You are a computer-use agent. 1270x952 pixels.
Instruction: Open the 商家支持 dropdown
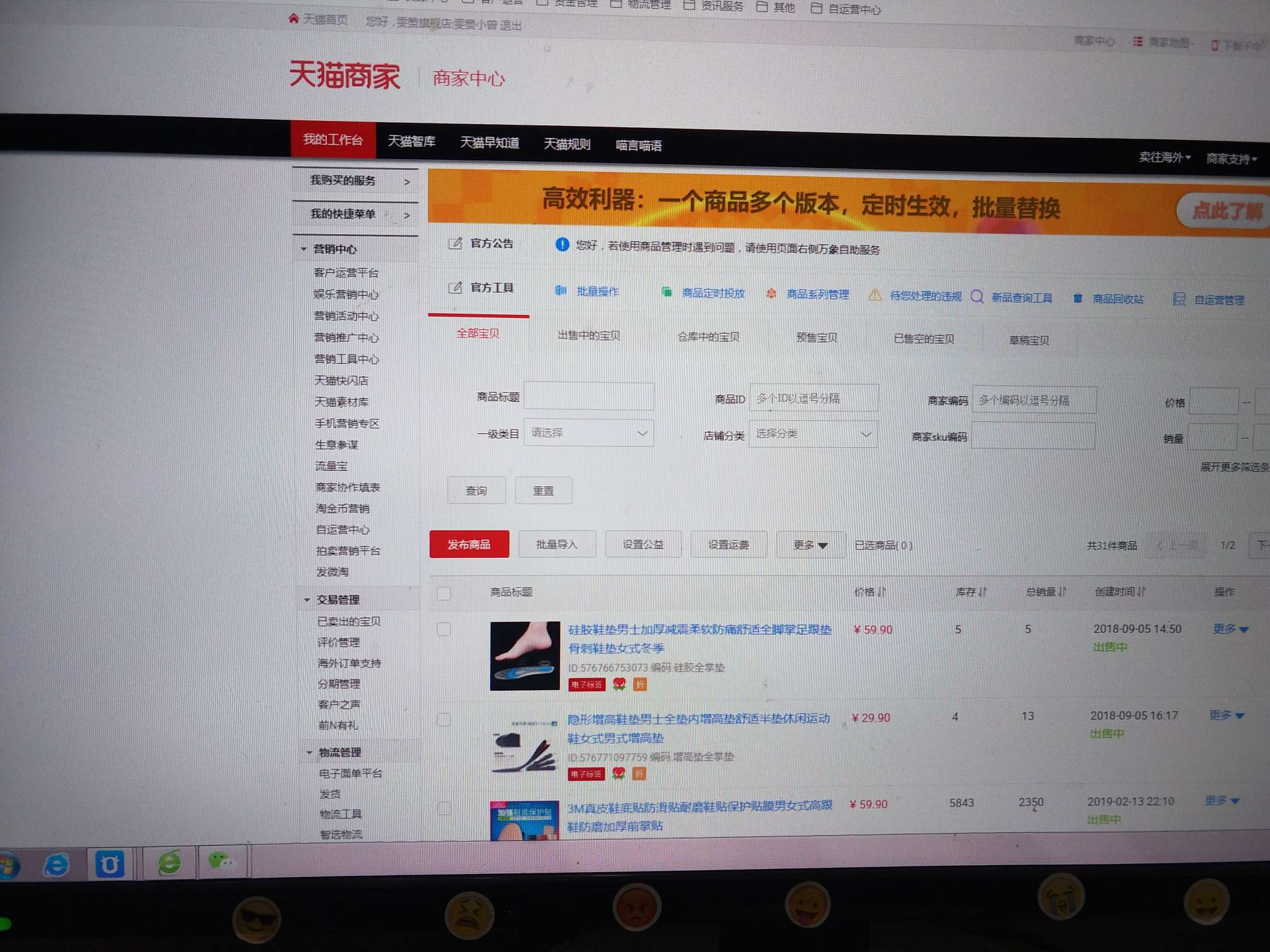(x=1232, y=159)
